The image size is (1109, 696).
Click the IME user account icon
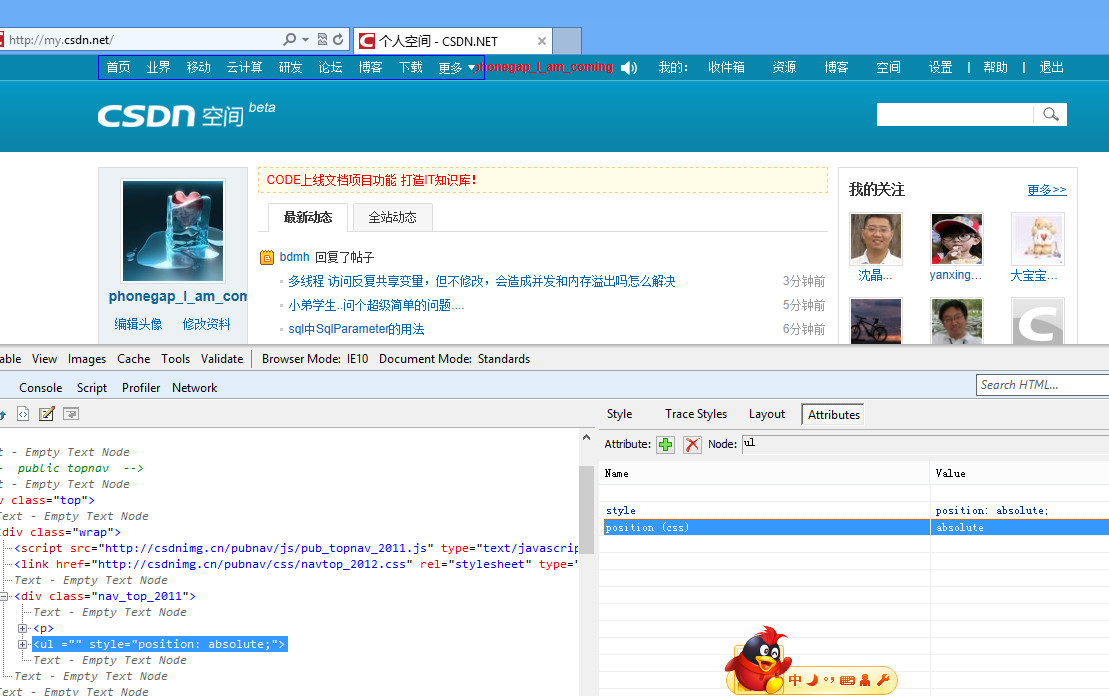865,680
